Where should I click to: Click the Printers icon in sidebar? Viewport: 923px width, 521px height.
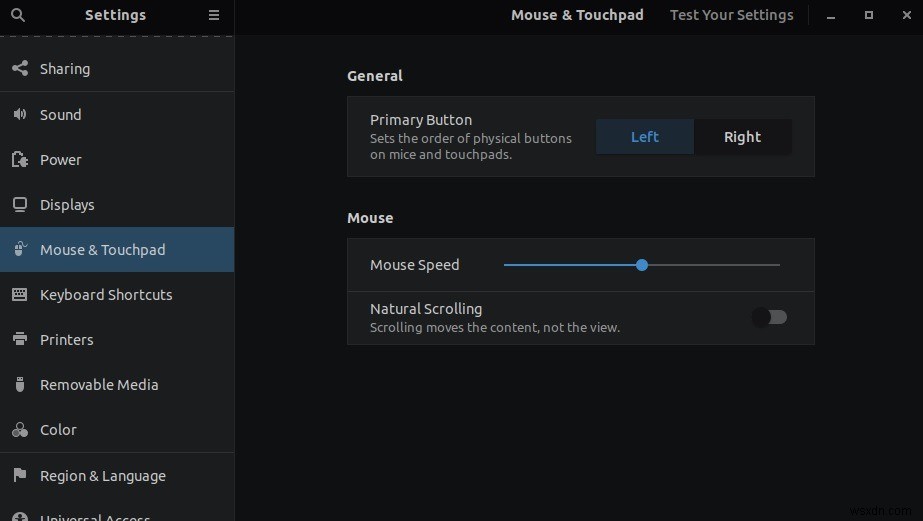[19, 340]
